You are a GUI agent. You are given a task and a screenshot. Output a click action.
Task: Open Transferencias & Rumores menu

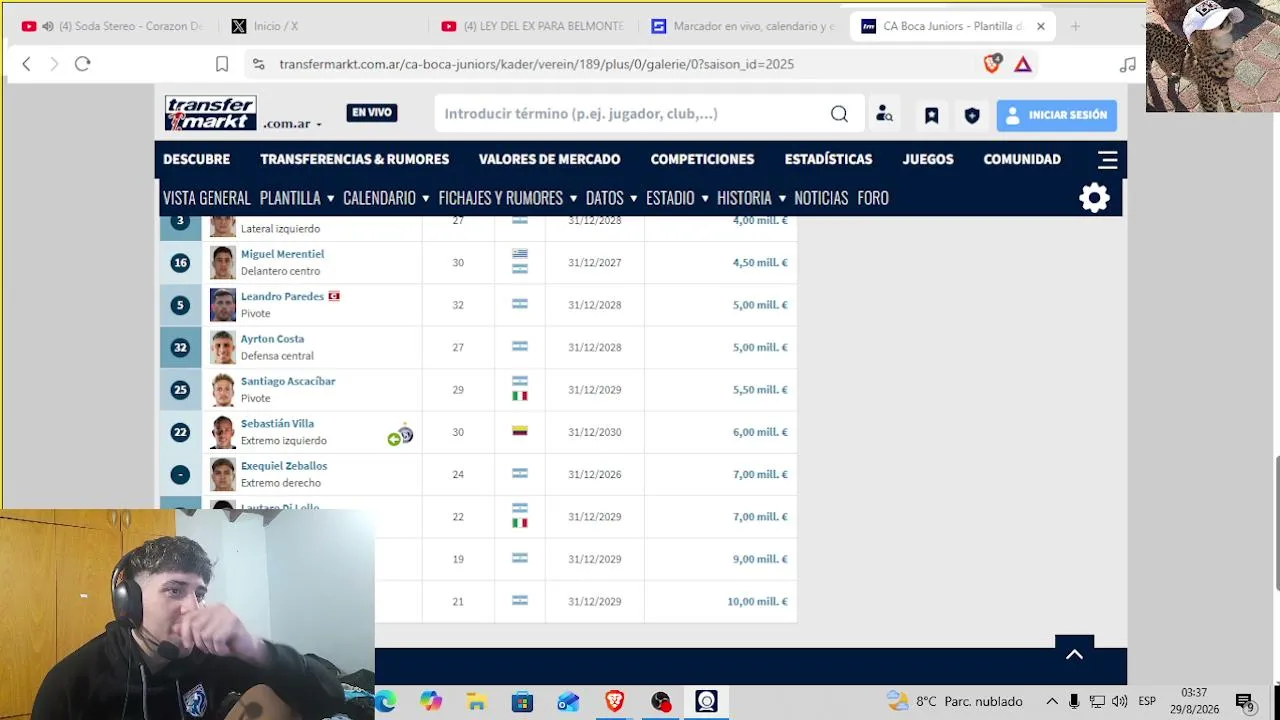[354, 159]
